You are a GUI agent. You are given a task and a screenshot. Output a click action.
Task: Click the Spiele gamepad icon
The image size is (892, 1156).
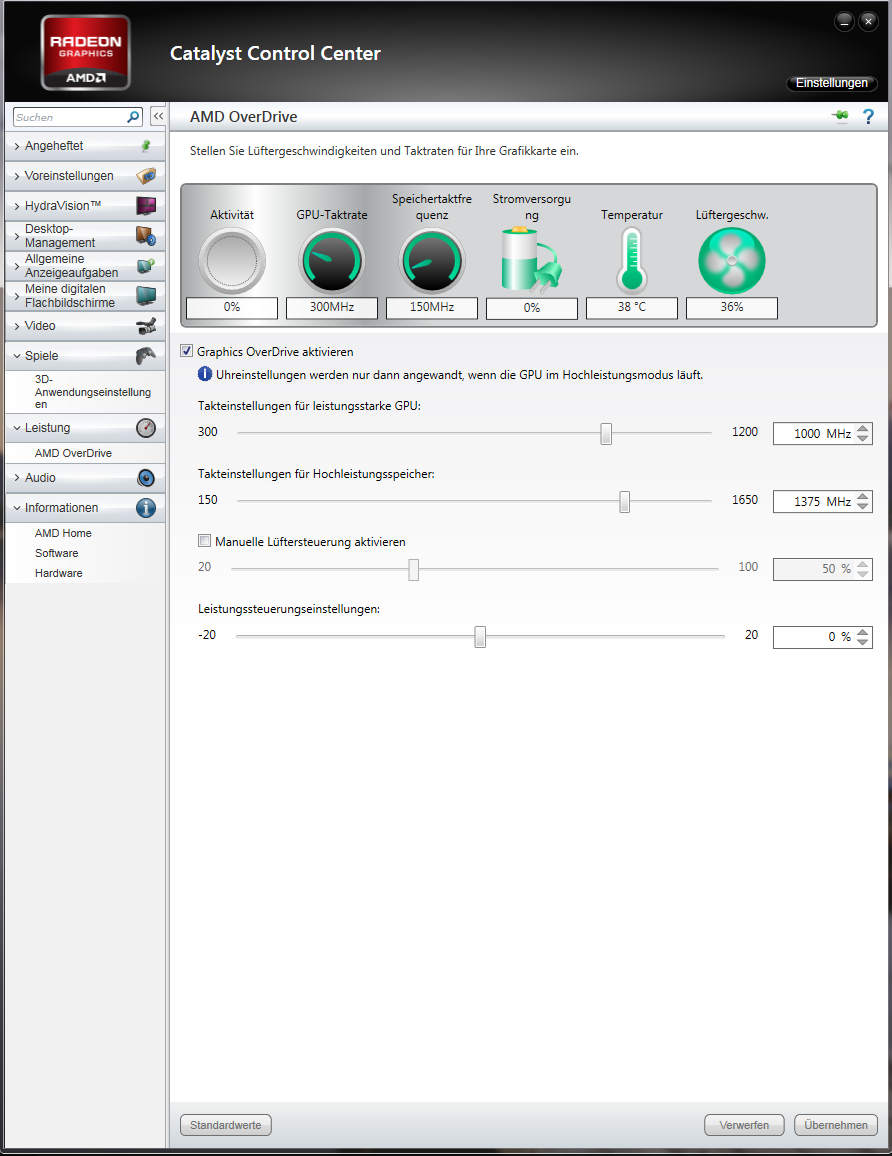(x=146, y=355)
